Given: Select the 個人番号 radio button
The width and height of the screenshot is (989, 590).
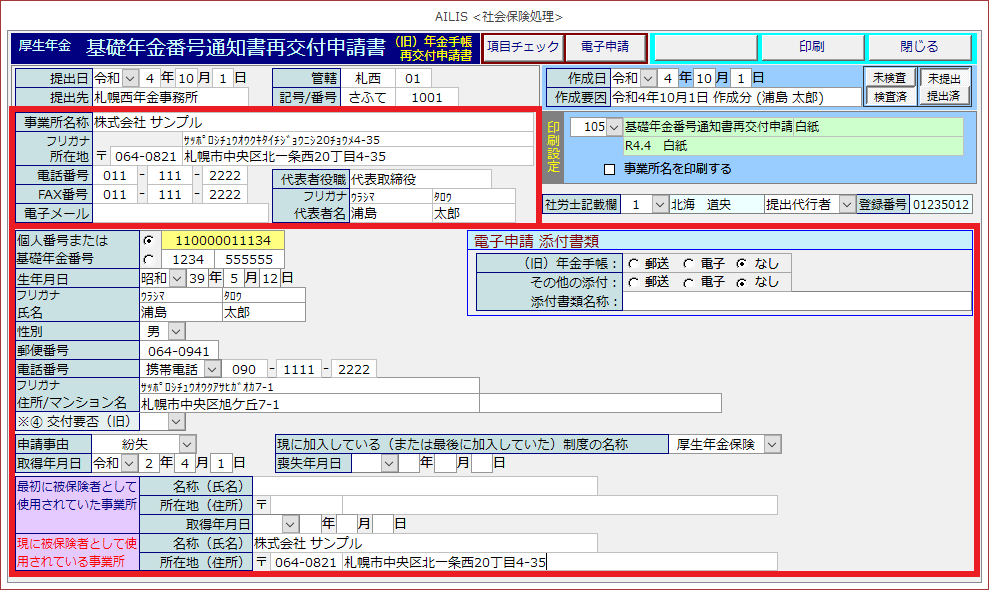Looking at the screenshot, I should tap(149, 241).
